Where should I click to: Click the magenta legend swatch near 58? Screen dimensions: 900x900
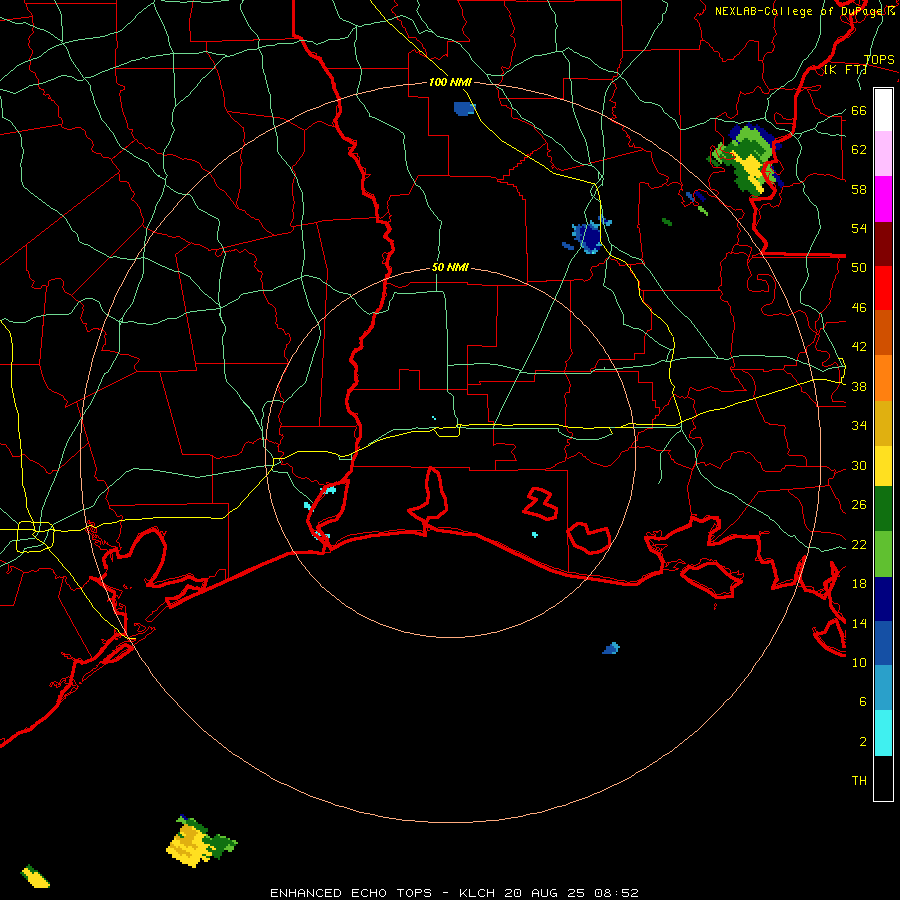click(883, 199)
